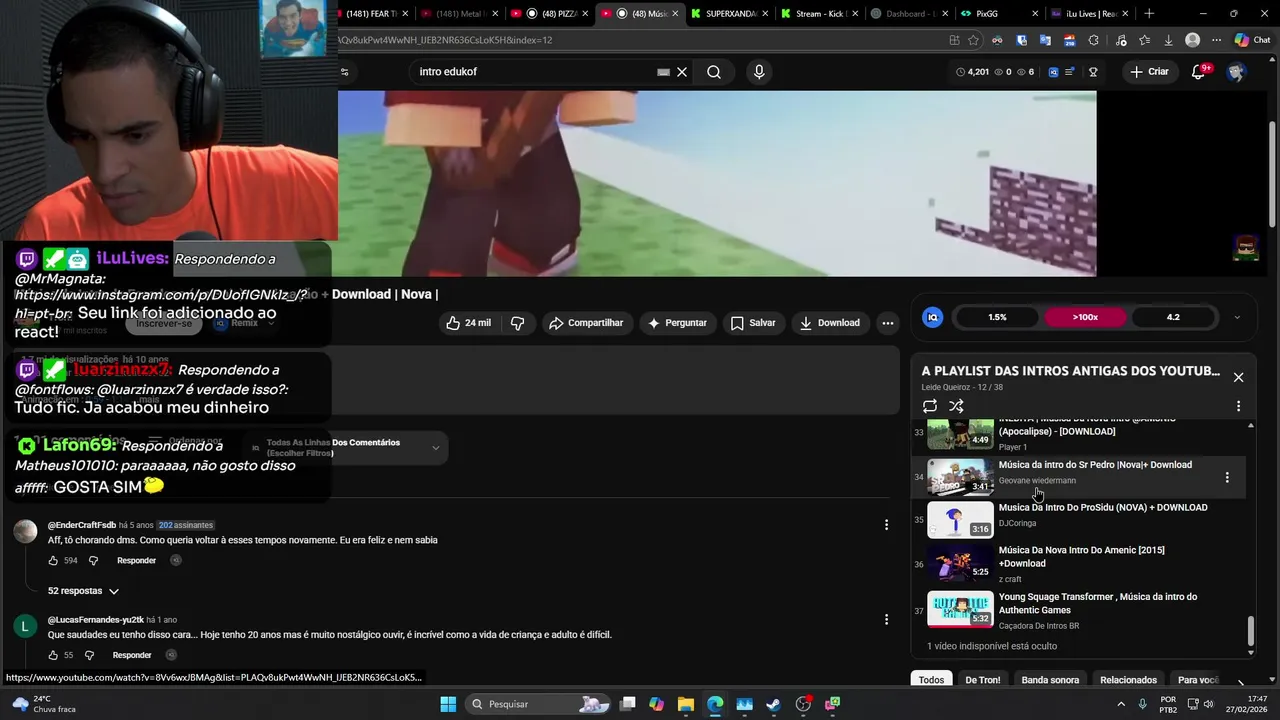Open YouTube notifications bell
Image resolution: width=1280 pixels, height=720 pixels.
coord(1199,72)
